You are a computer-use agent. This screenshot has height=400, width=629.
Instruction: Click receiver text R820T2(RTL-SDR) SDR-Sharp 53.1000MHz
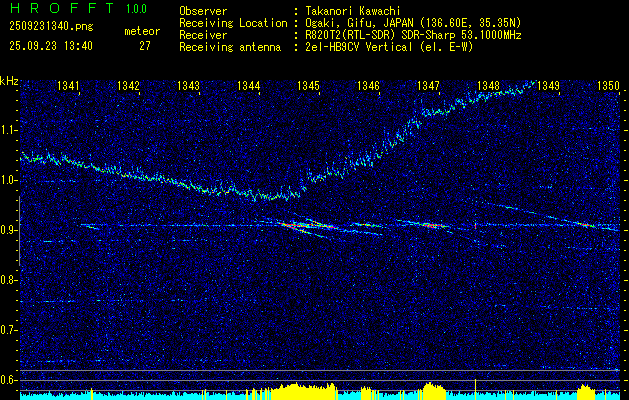coord(414,35)
